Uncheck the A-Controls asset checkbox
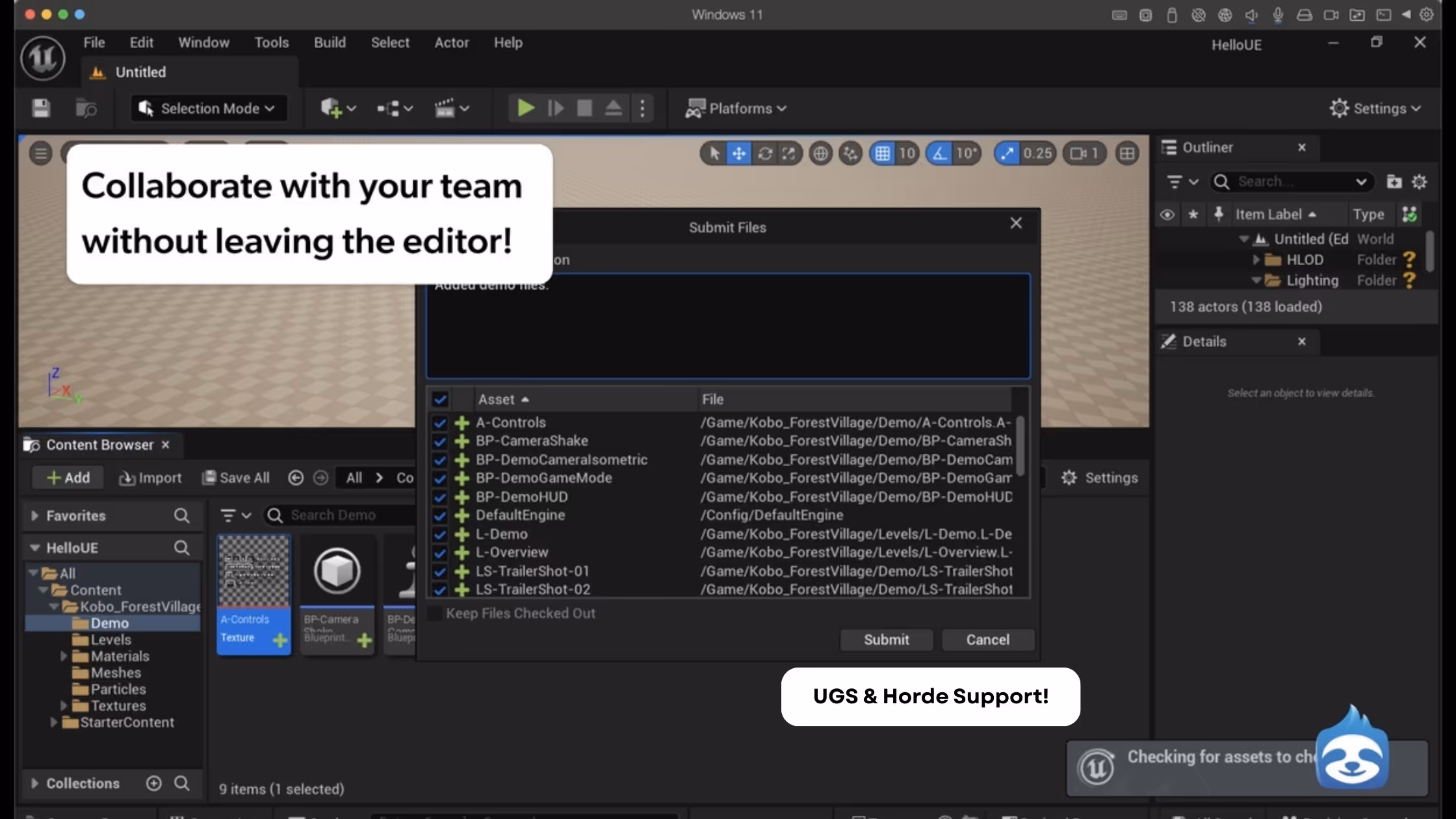This screenshot has width=1456, height=819. click(440, 422)
